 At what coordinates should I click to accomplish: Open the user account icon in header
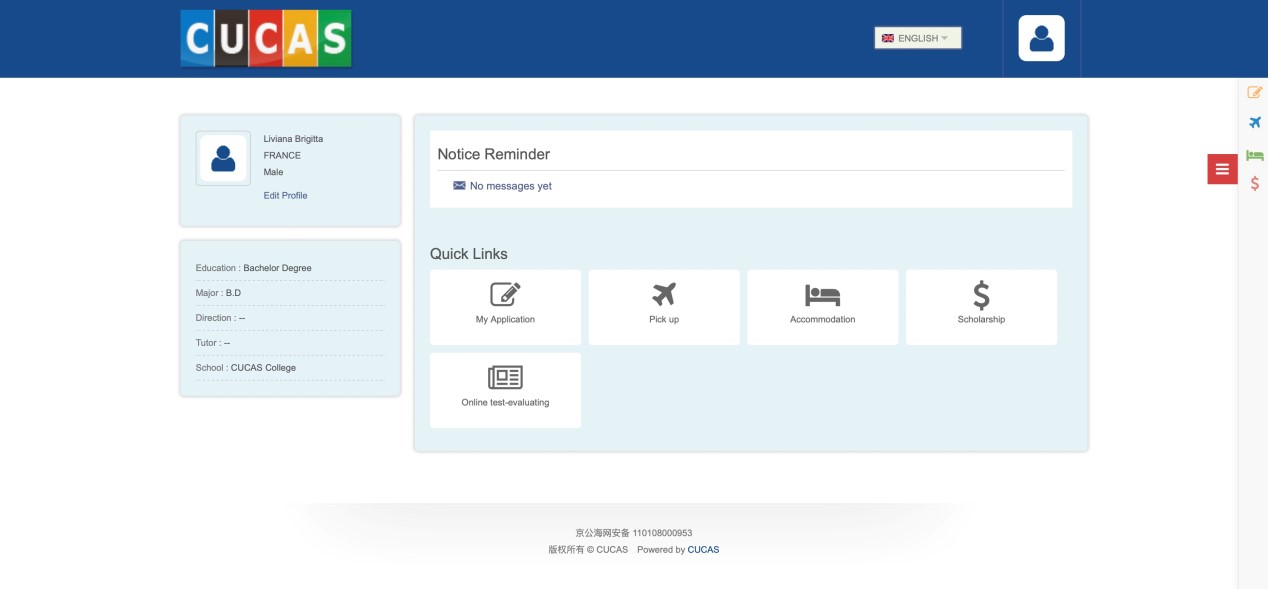tap(1041, 38)
